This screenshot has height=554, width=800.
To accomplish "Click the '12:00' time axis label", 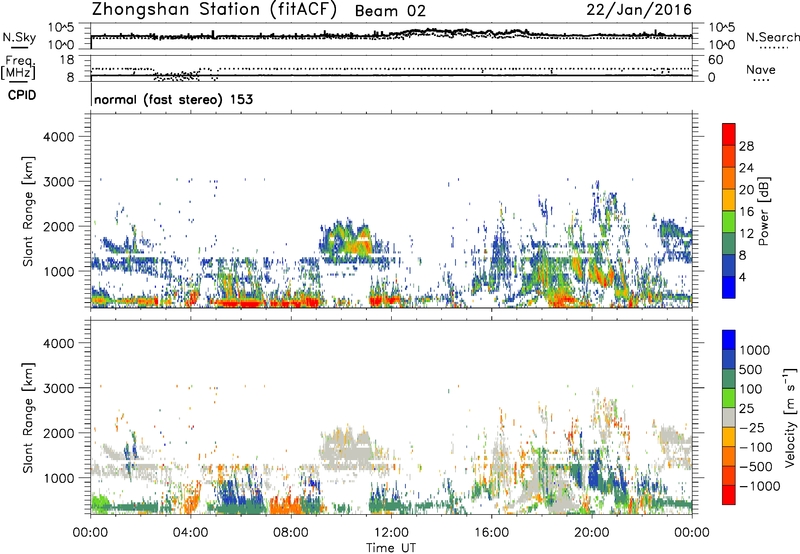I will (391, 533).
